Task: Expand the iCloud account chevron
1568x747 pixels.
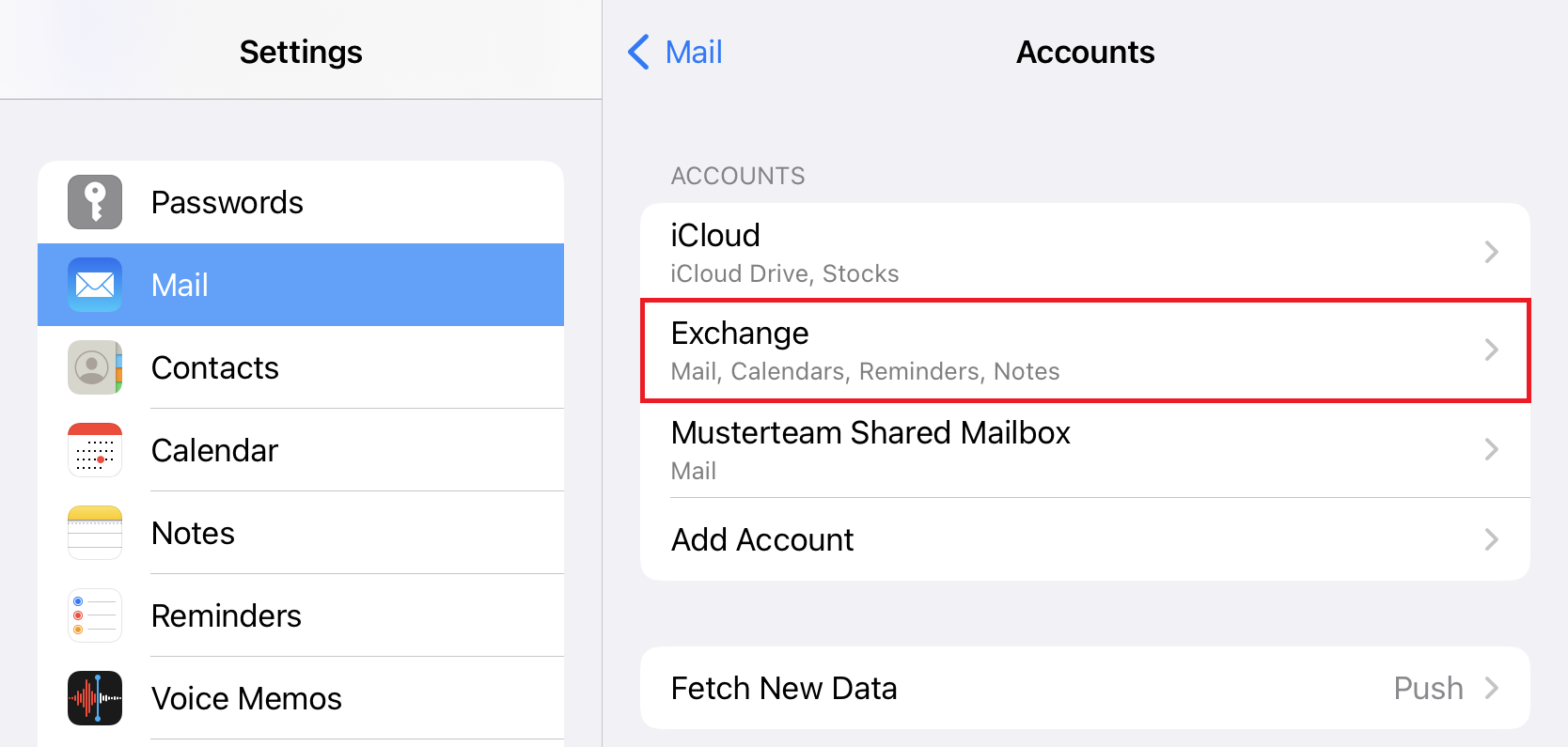Action: click(1491, 252)
